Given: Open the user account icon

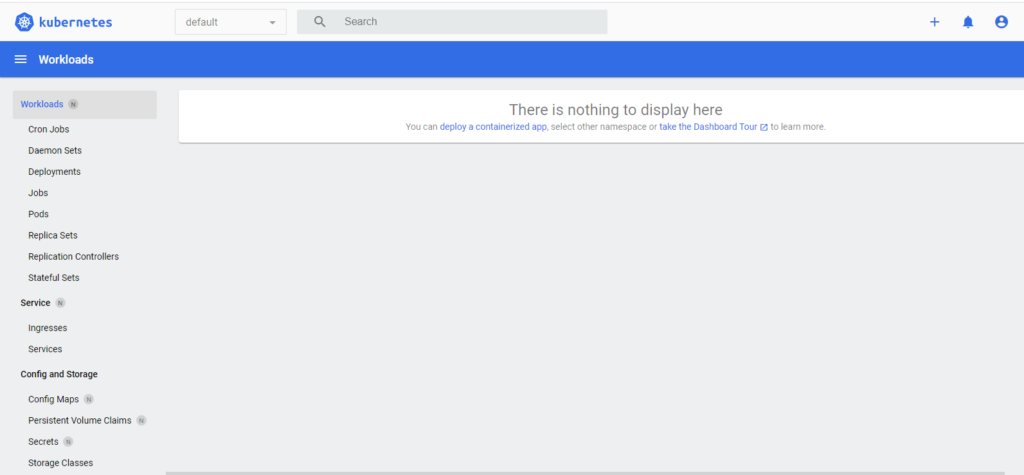Looking at the screenshot, I should point(1001,22).
